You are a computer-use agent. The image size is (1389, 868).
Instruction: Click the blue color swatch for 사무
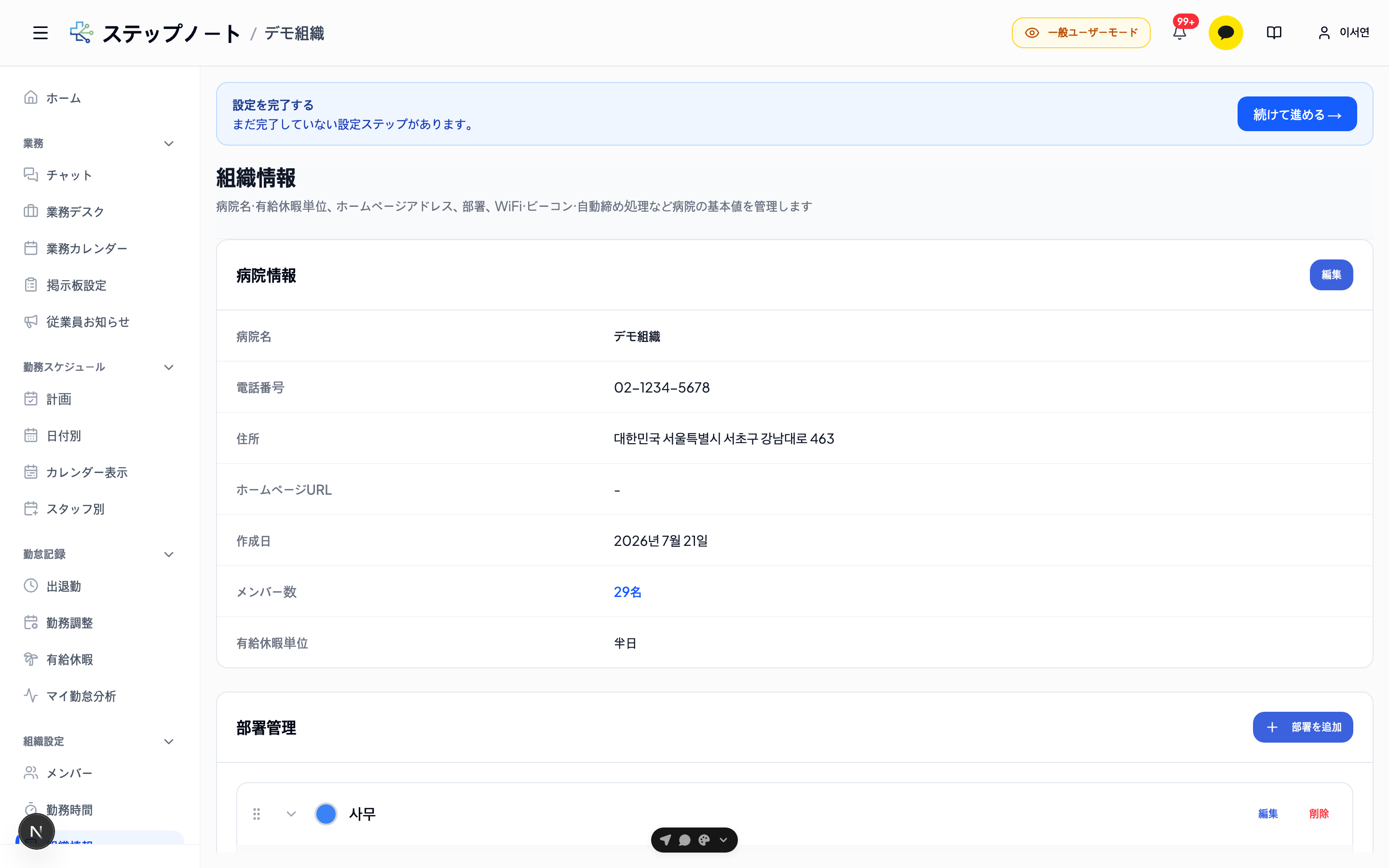pyautogui.click(x=326, y=814)
